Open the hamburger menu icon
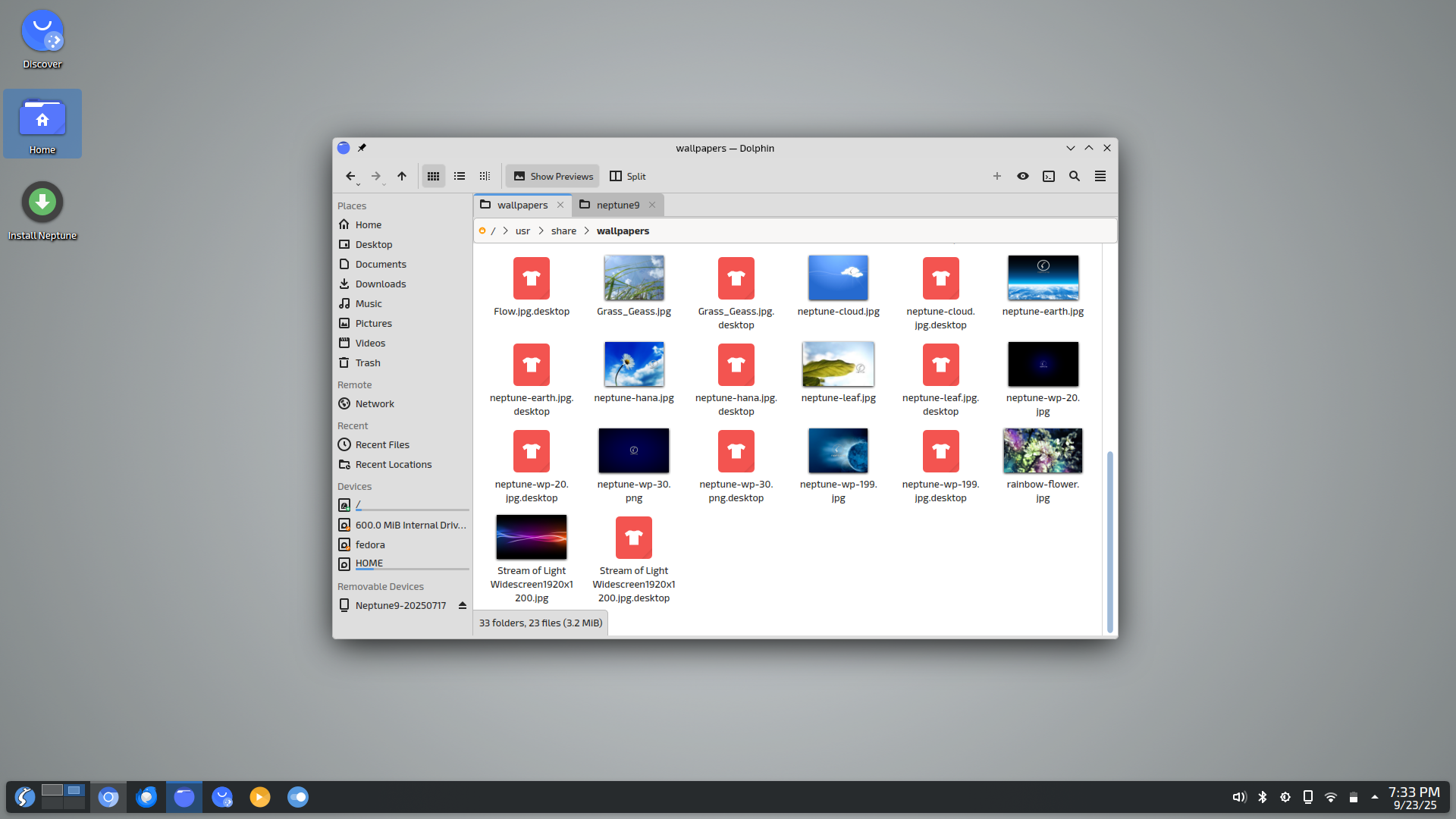Viewport: 1456px width, 819px height. click(1100, 176)
